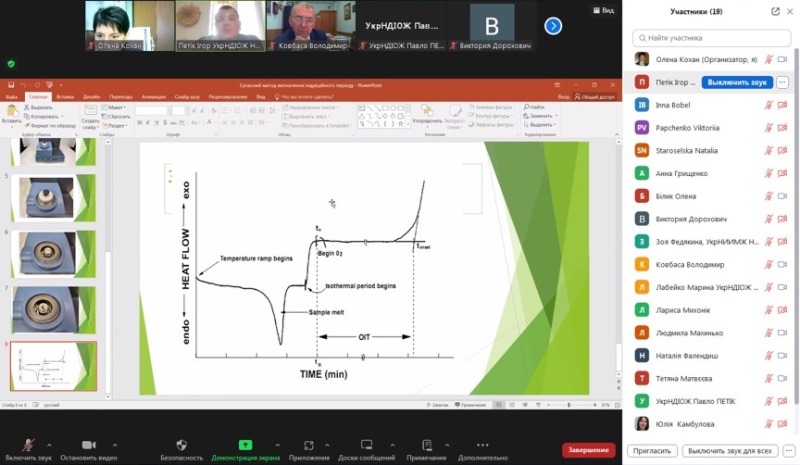Select participant Наталія Фалендиш
Image resolution: width=800 pixels, height=465 pixels.
click(x=708, y=355)
